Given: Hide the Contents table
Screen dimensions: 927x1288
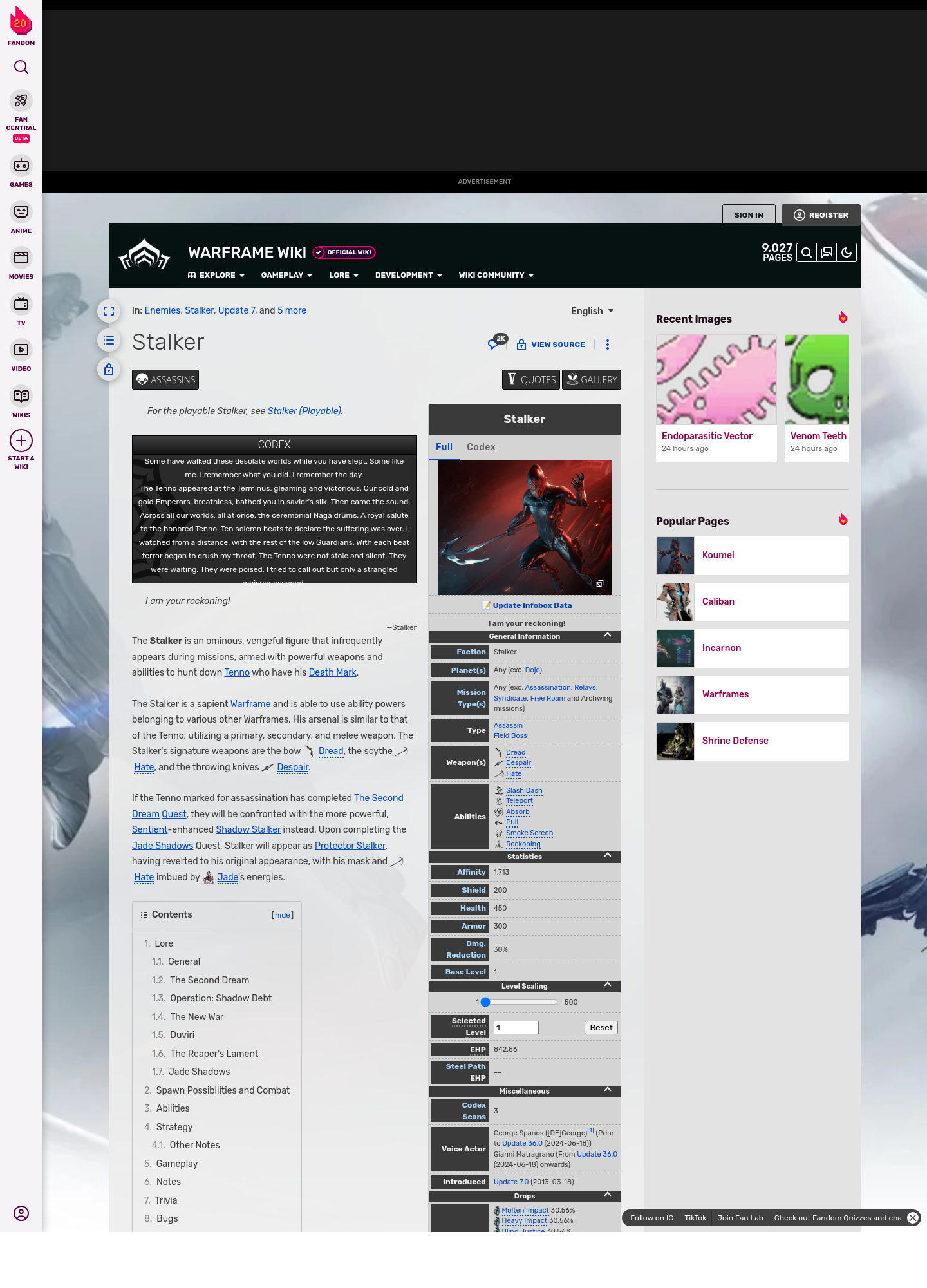Looking at the screenshot, I should (283, 915).
